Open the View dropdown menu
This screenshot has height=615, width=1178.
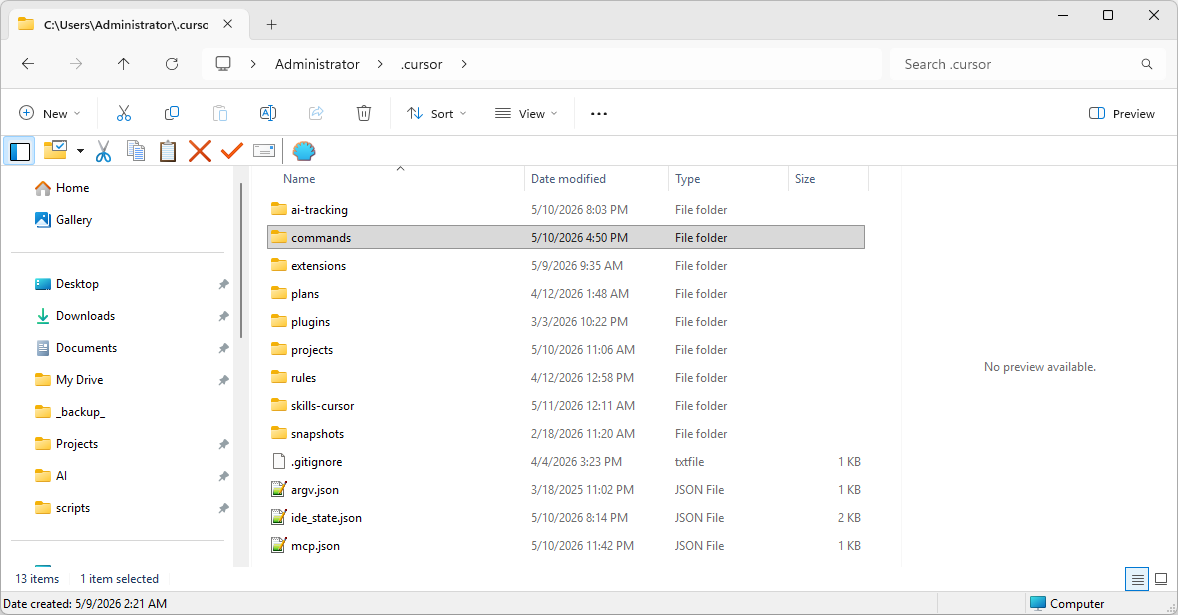pos(526,113)
